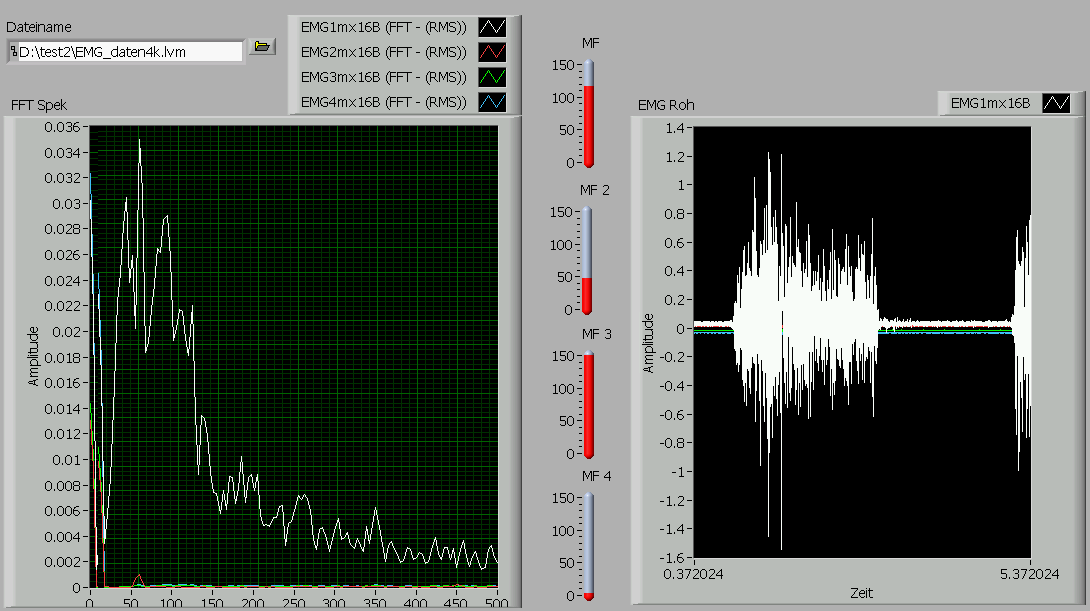Click the MF thermometer slider
Viewport: 1090px width, 611px height.
click(x=588, y=113)
